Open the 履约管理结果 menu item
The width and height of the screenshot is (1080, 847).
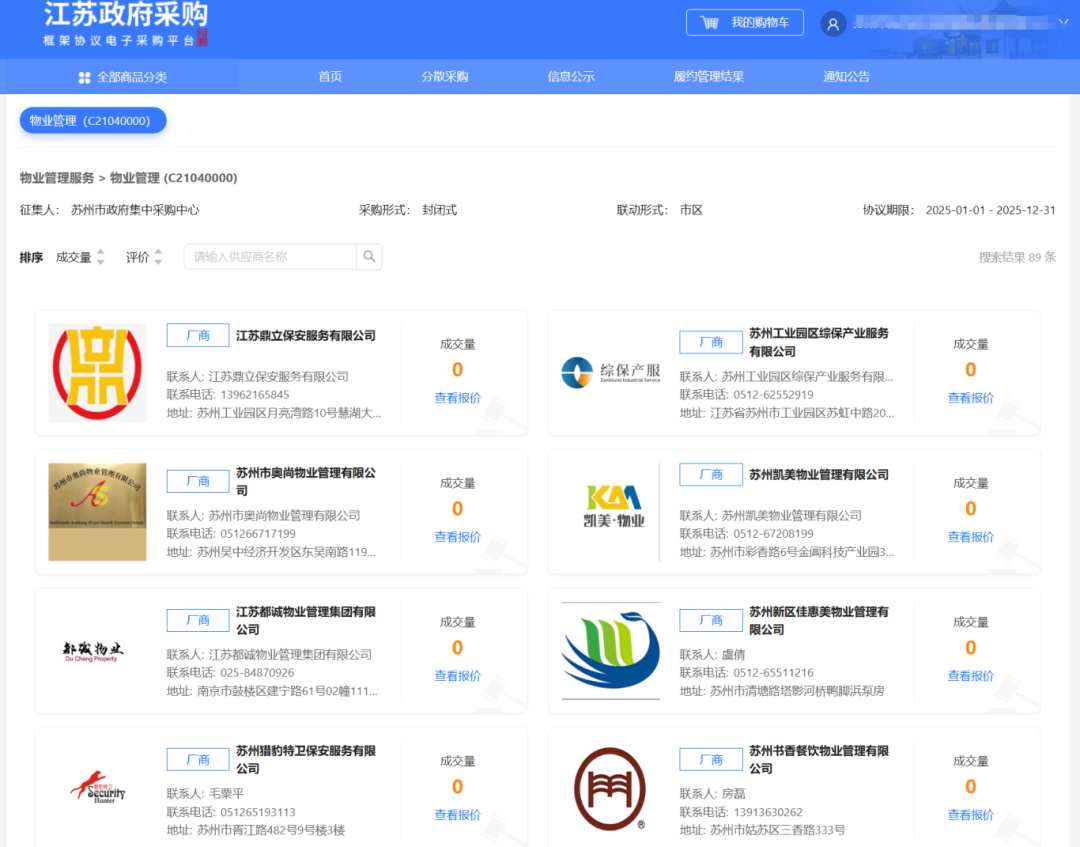click(709, 76)
